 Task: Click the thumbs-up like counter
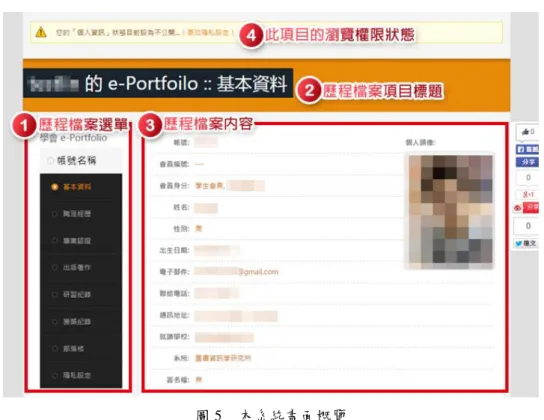528,132
